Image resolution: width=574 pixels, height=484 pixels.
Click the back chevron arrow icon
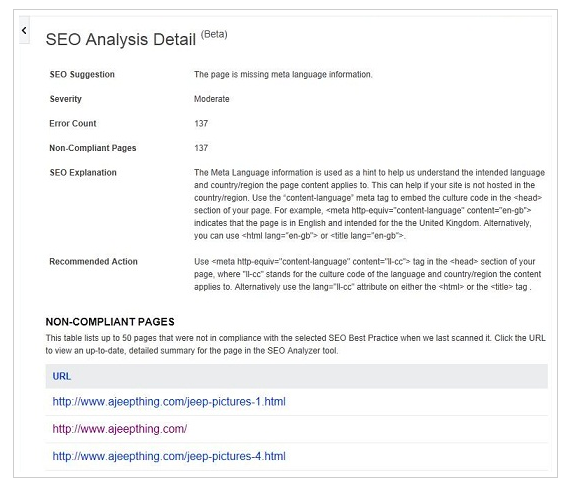click(x=24, y=30)
